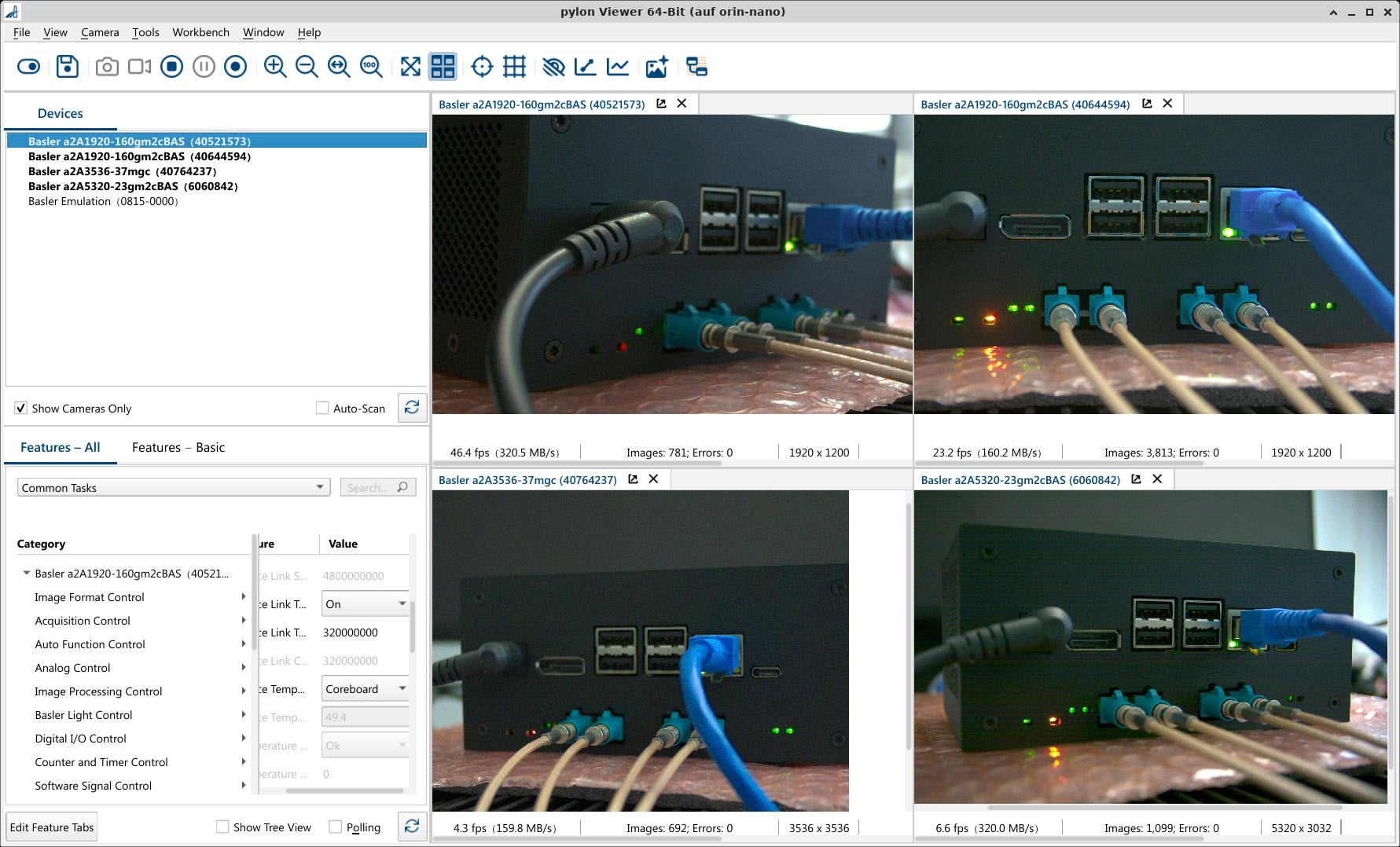Open the Common Tasks dropdown
This screenshot has width=1400, height=847.
(x=319, y=487)
